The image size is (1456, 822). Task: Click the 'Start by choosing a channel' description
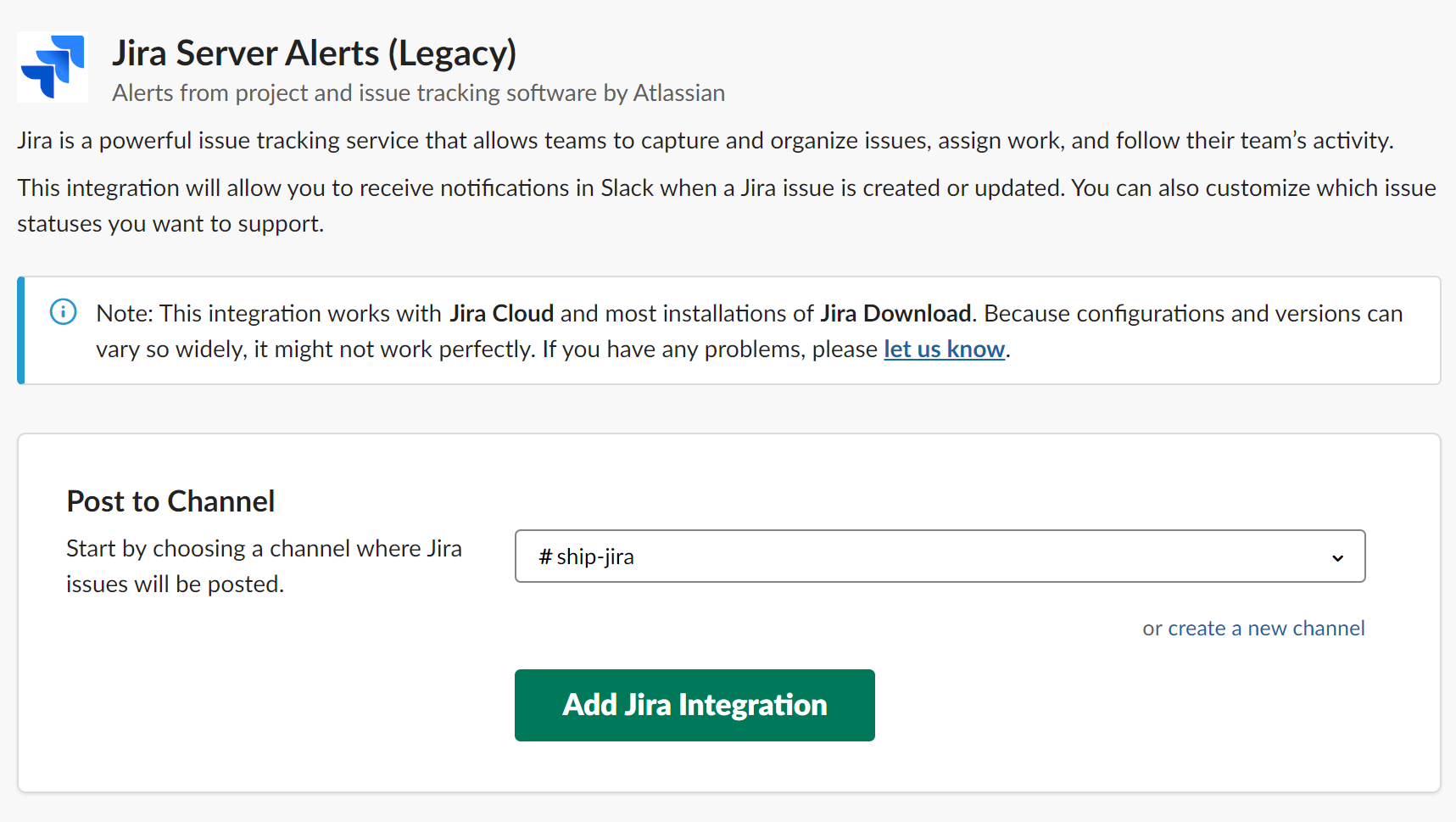(264, 549)
